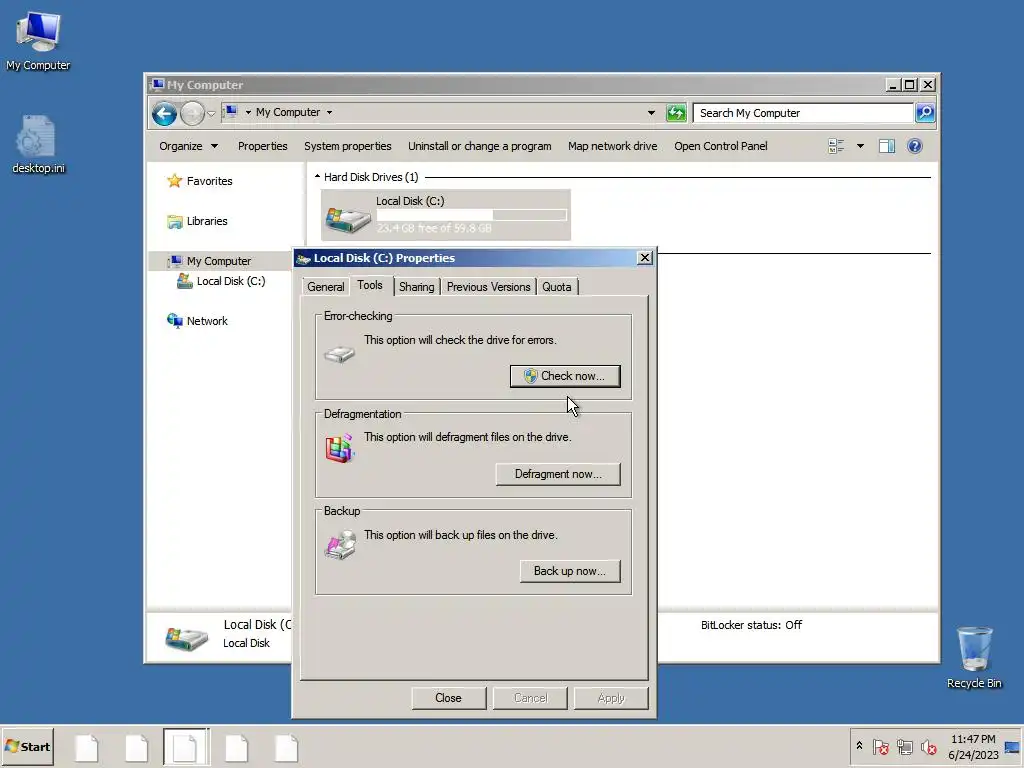This screenshot has height=768, width=1024.
Task: Expand arrow before My Computer in address bar
Action: pyautogui.click(x=248, y=112)
